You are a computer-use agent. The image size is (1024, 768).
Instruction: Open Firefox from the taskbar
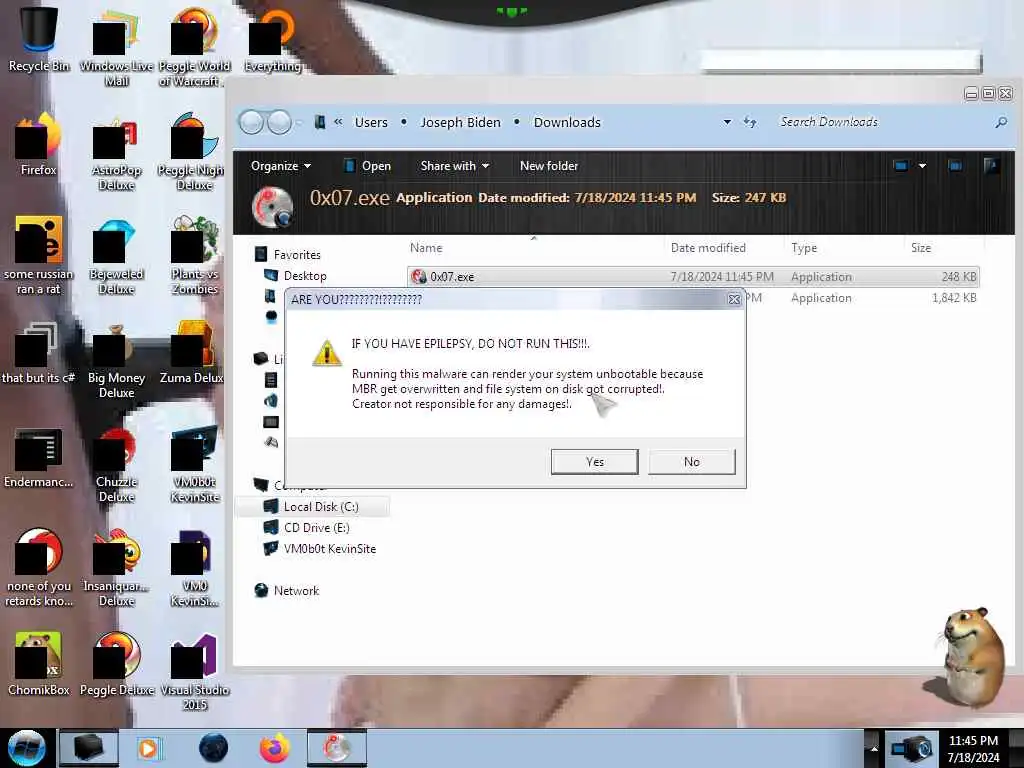click(275, 748)
